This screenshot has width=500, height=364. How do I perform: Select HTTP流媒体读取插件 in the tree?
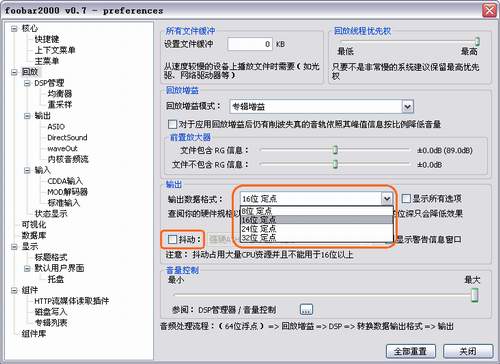[x=72, y=301]
